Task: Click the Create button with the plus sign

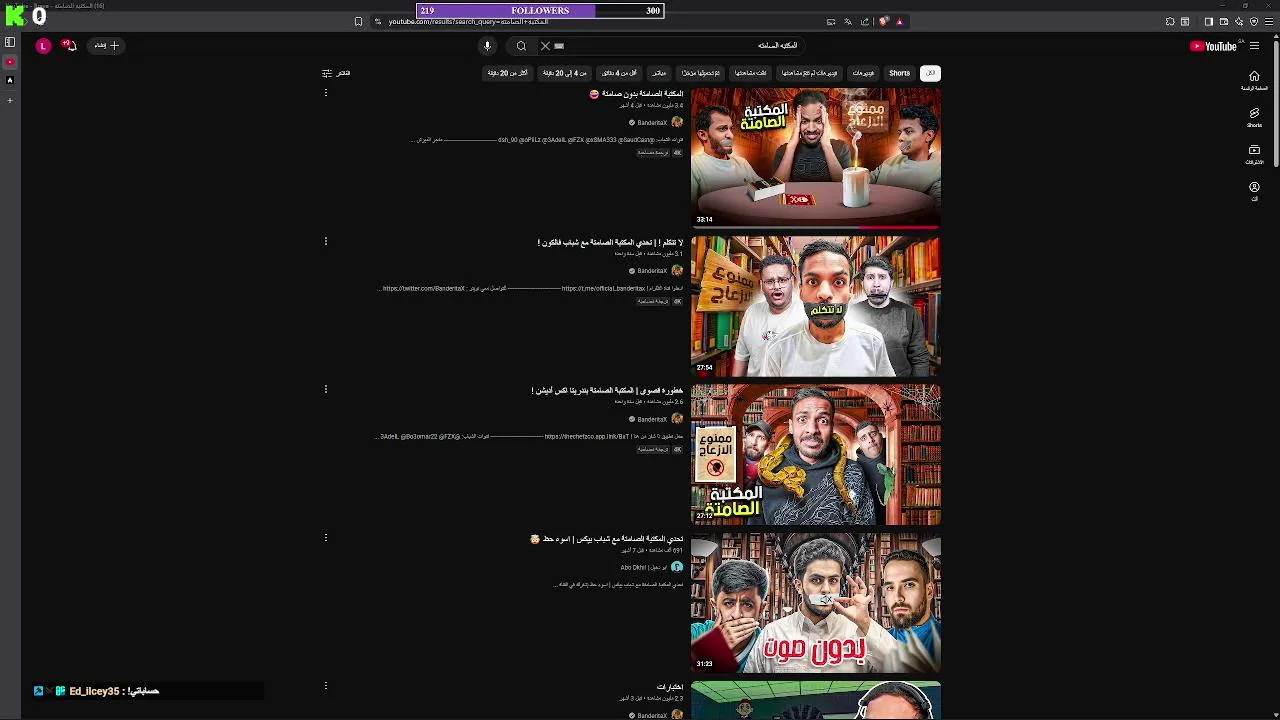Action: (x=106, y=46)
